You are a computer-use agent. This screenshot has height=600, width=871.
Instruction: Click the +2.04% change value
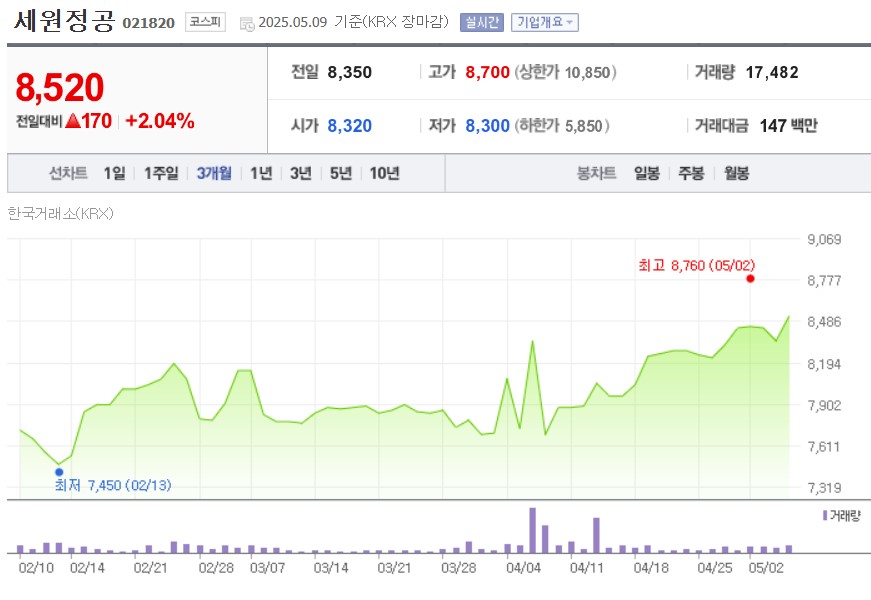point(160,121)
